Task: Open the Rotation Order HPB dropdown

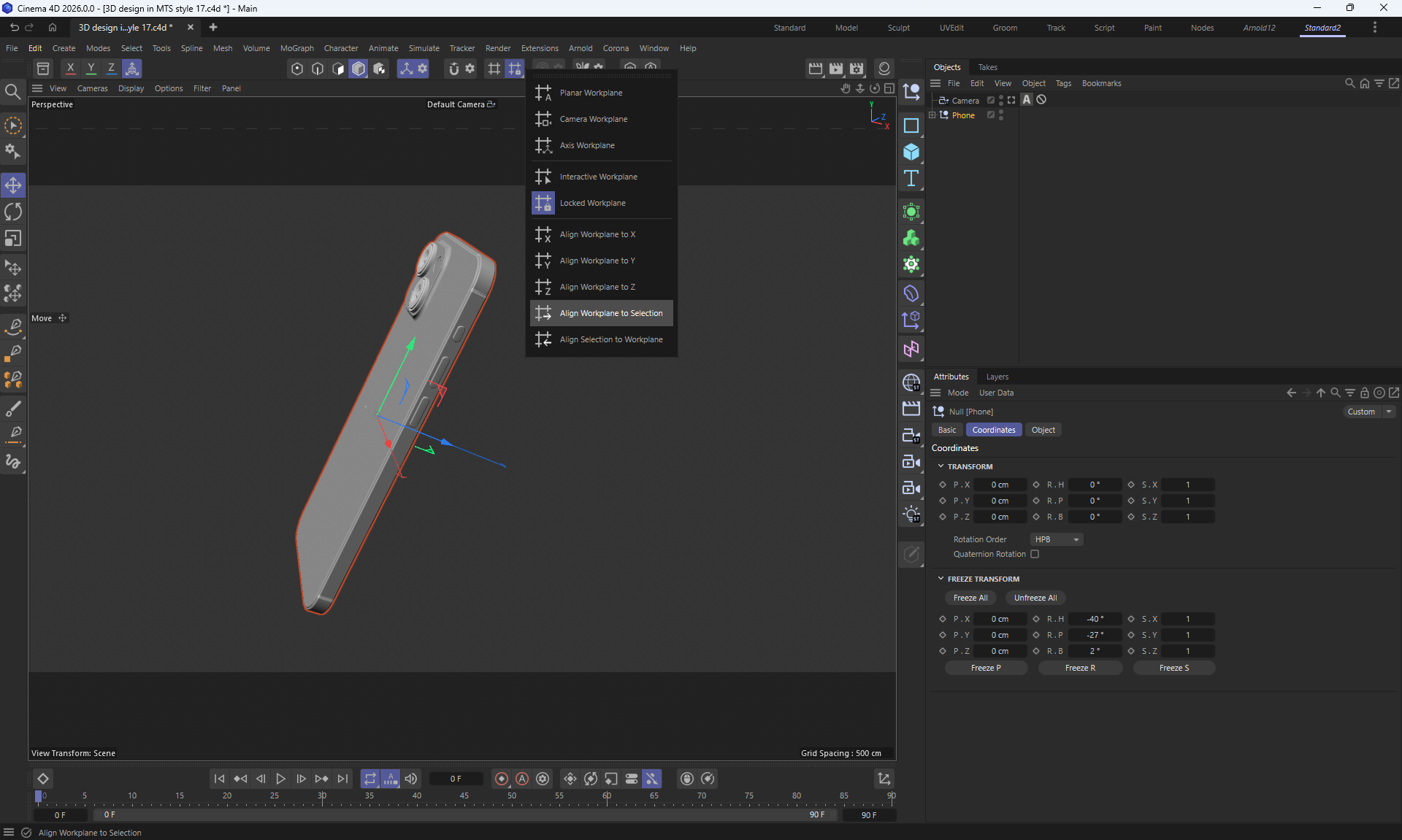Action: click(x=1056, y=539)
